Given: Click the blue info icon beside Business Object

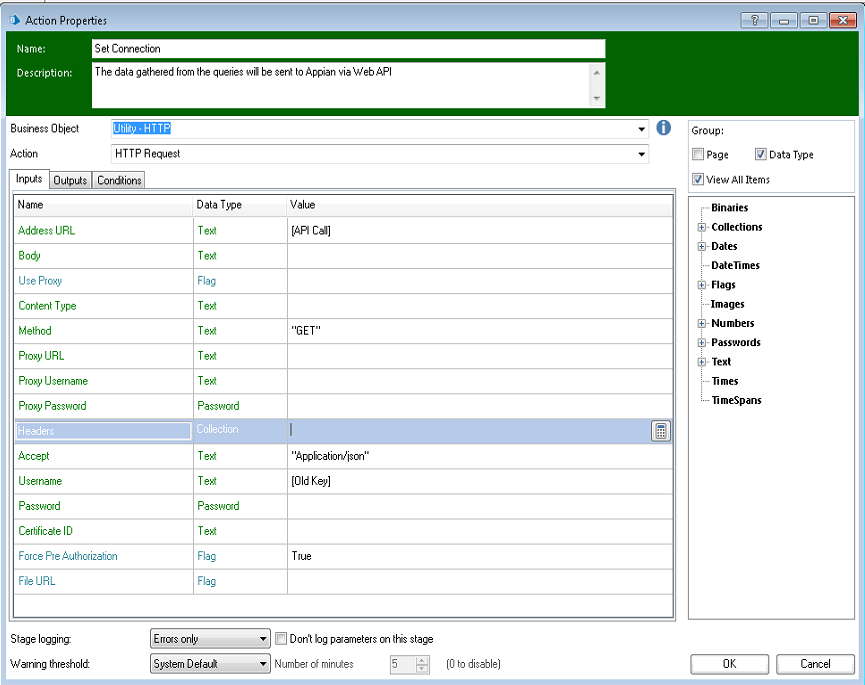Looking at the screenshot, I should pyautogui.click(x=663, y=128).
